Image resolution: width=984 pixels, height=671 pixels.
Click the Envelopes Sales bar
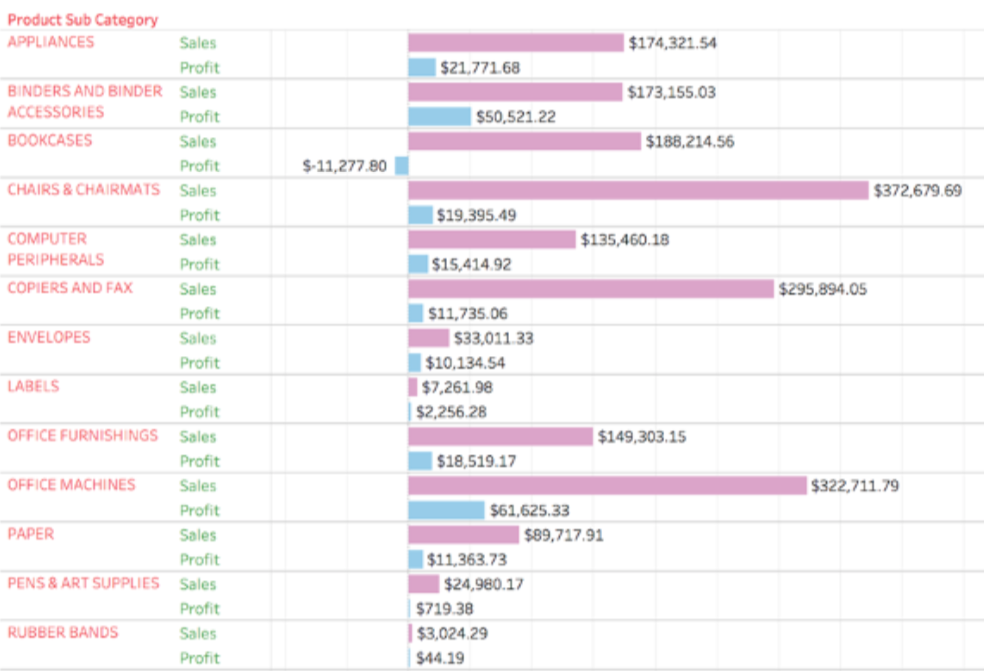click(428, 338)
